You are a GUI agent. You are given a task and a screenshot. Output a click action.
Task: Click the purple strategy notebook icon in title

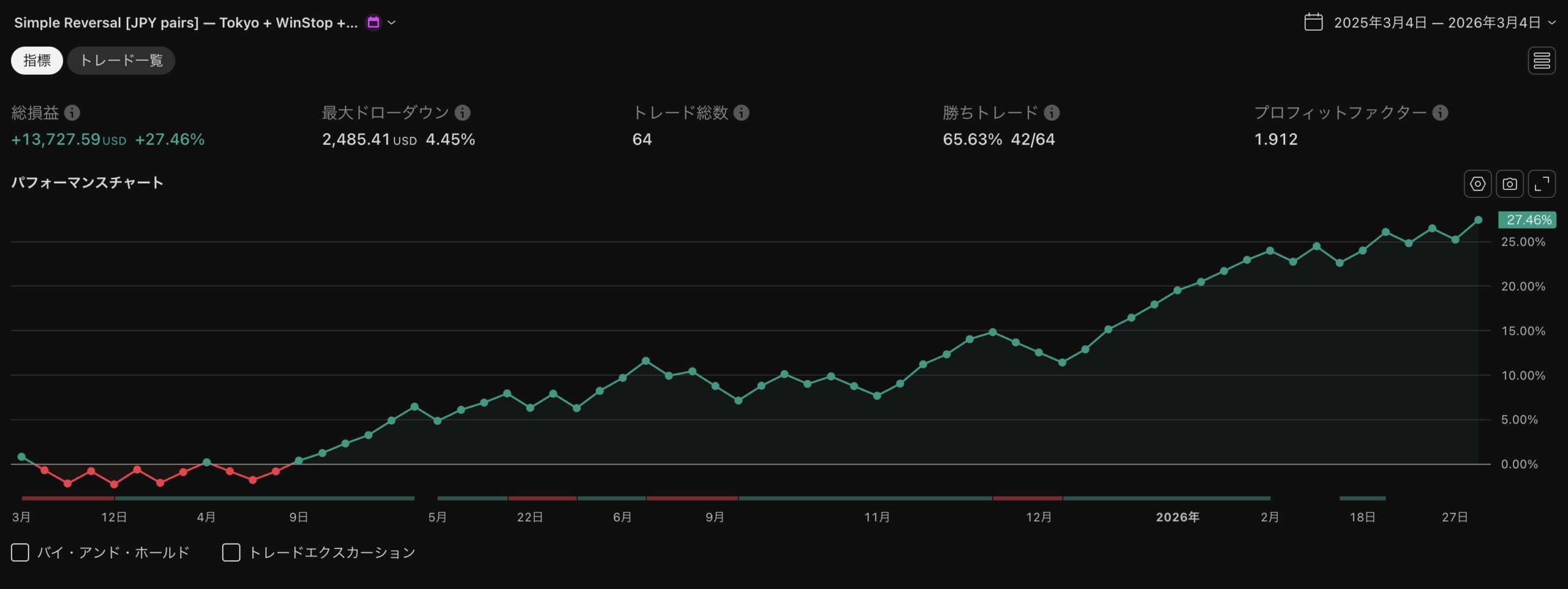tap(374, 22)
